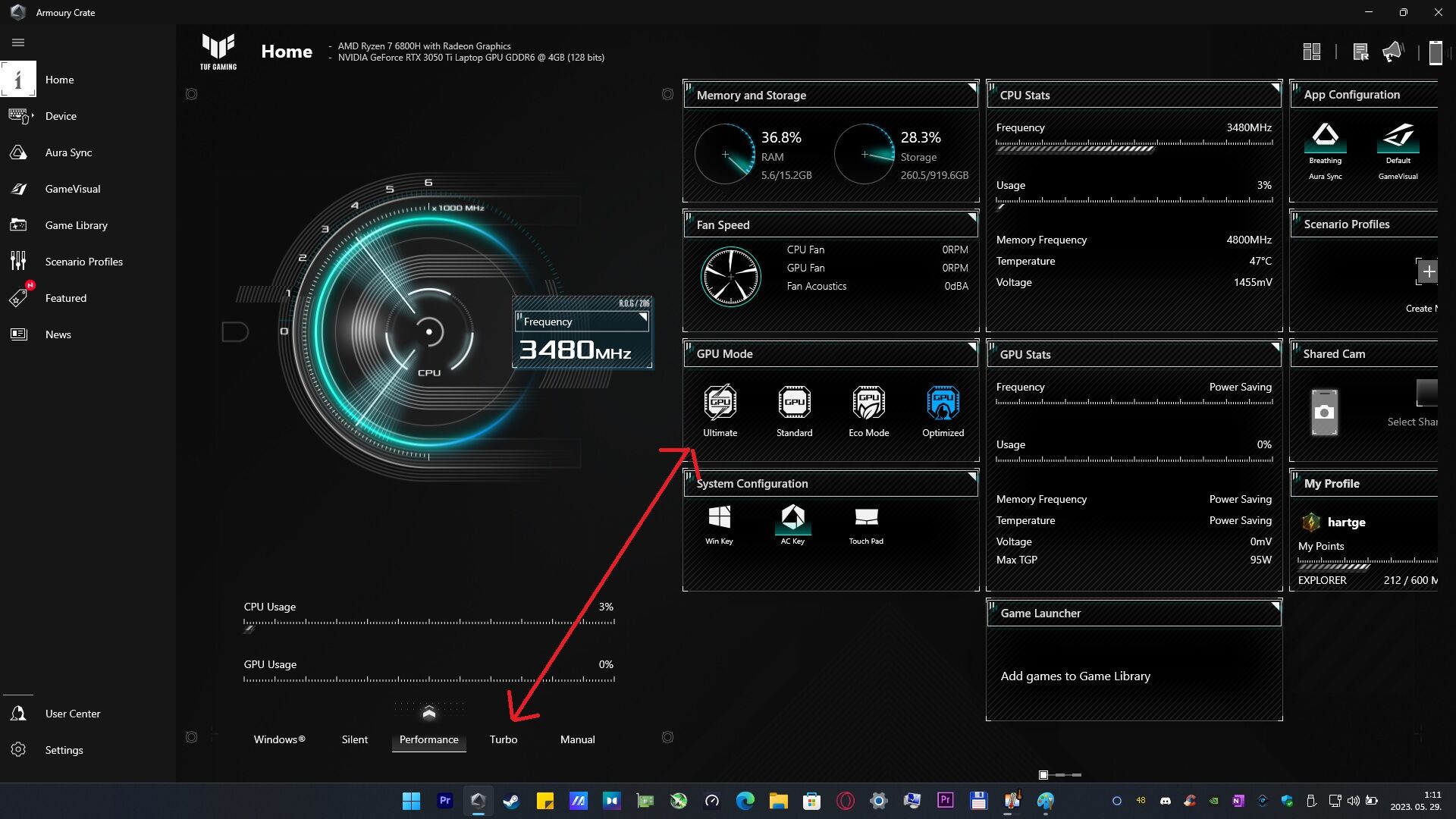Open the hamburger menu in sidebar

tap(18, 42)
